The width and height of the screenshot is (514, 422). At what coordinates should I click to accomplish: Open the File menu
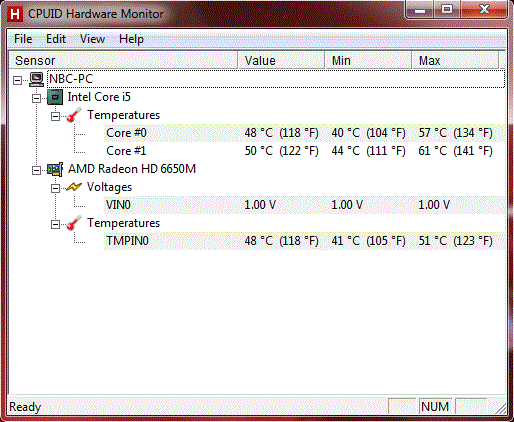23,39
